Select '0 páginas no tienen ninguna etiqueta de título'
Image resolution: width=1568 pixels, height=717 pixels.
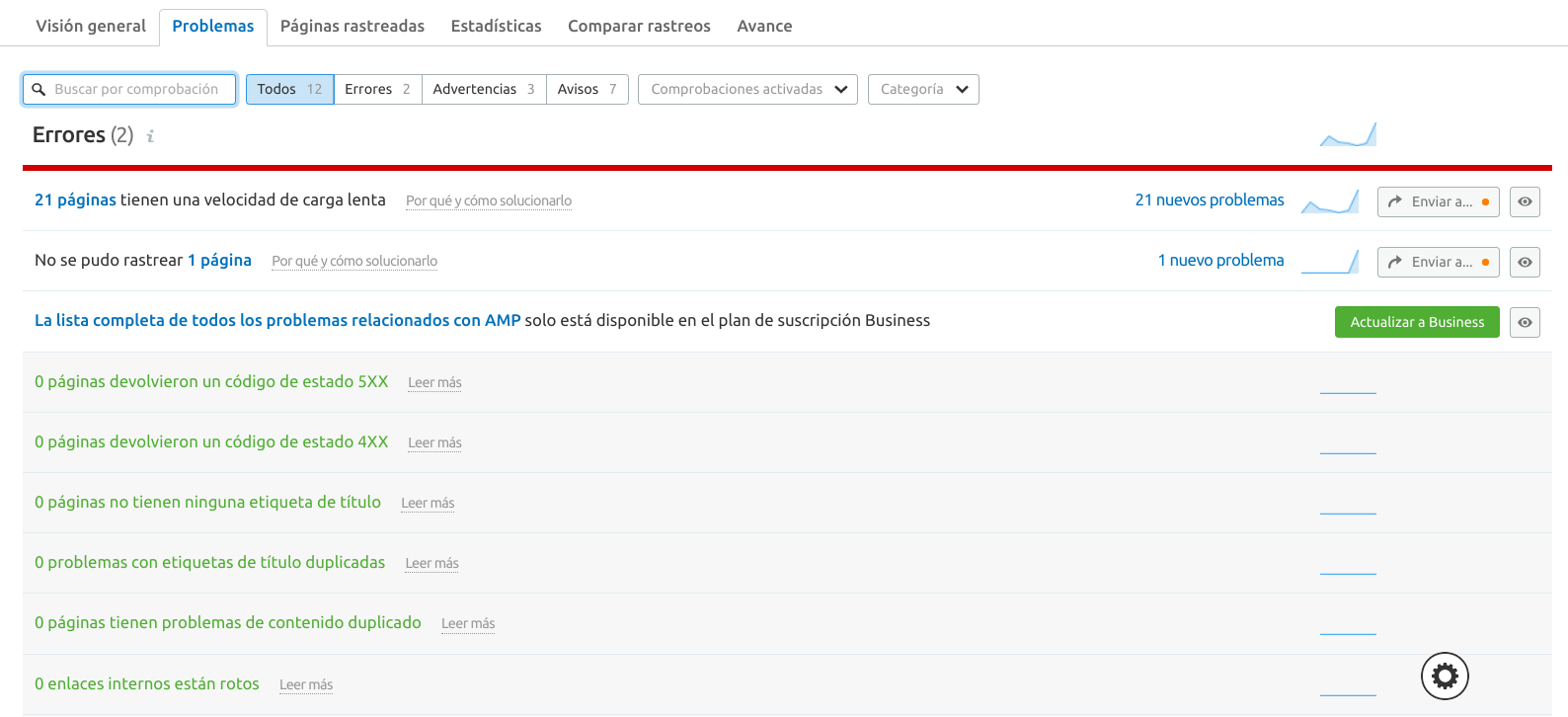tap(207, 502)
